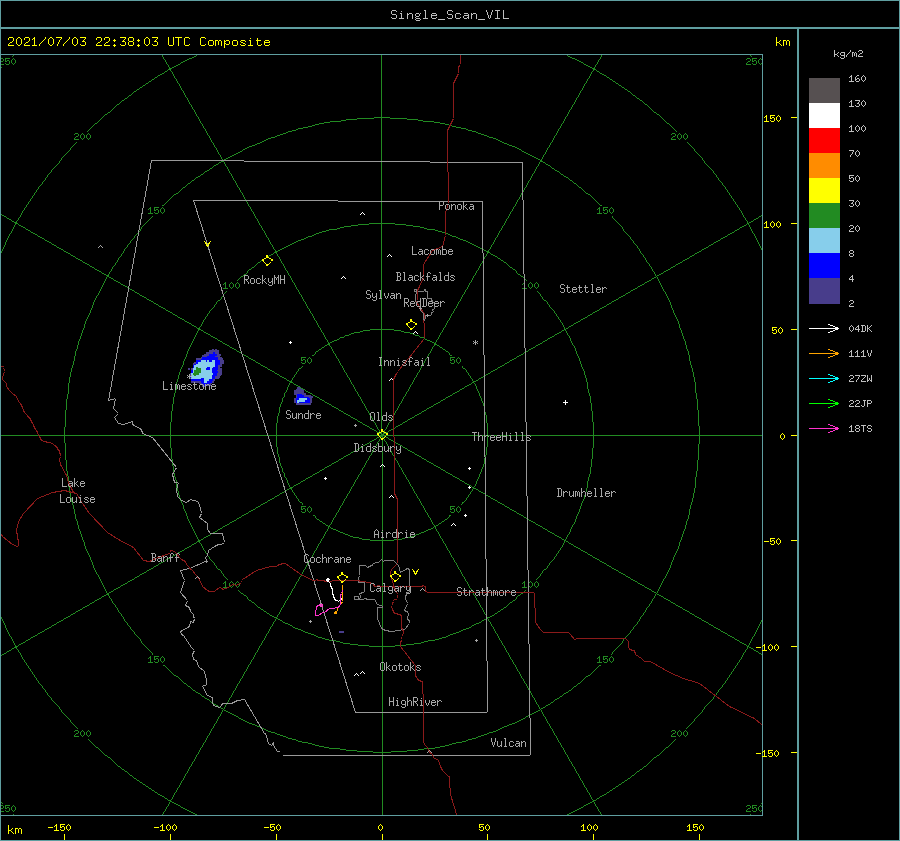Image resolution: width=900 pixels, height=841 pixels.
Task: Click the Airdrie town label
Action: tap(394, 534)
